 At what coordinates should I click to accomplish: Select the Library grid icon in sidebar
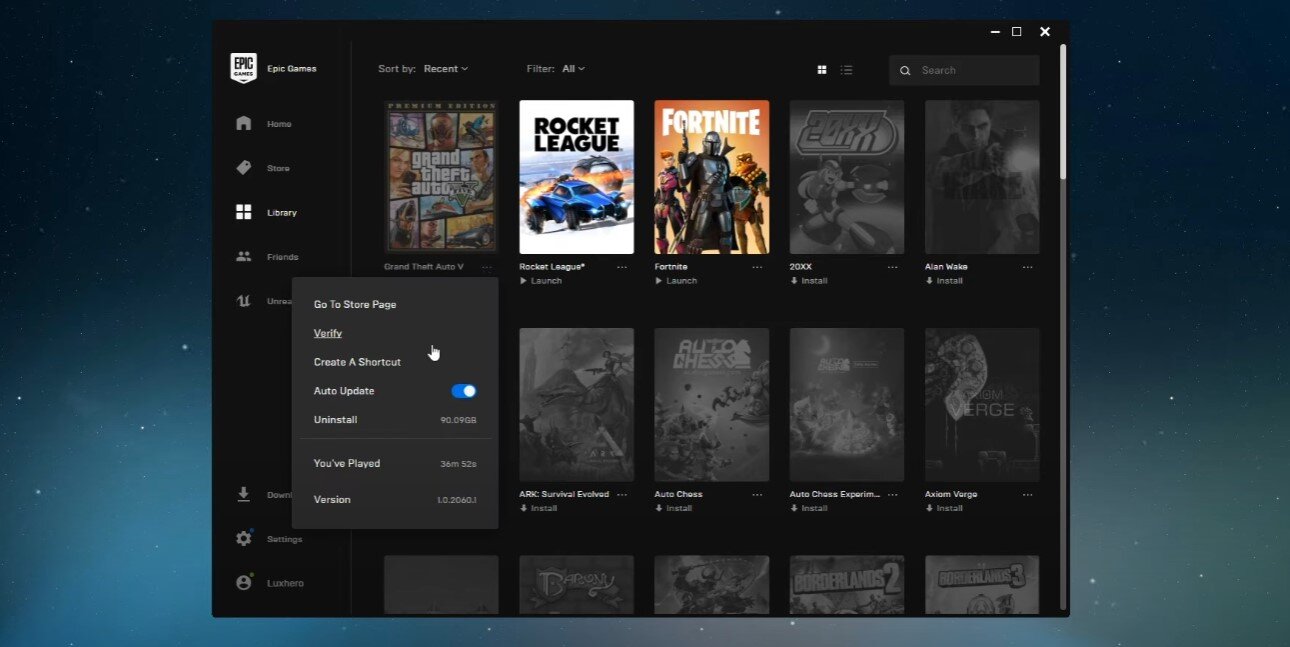point(243,212)
